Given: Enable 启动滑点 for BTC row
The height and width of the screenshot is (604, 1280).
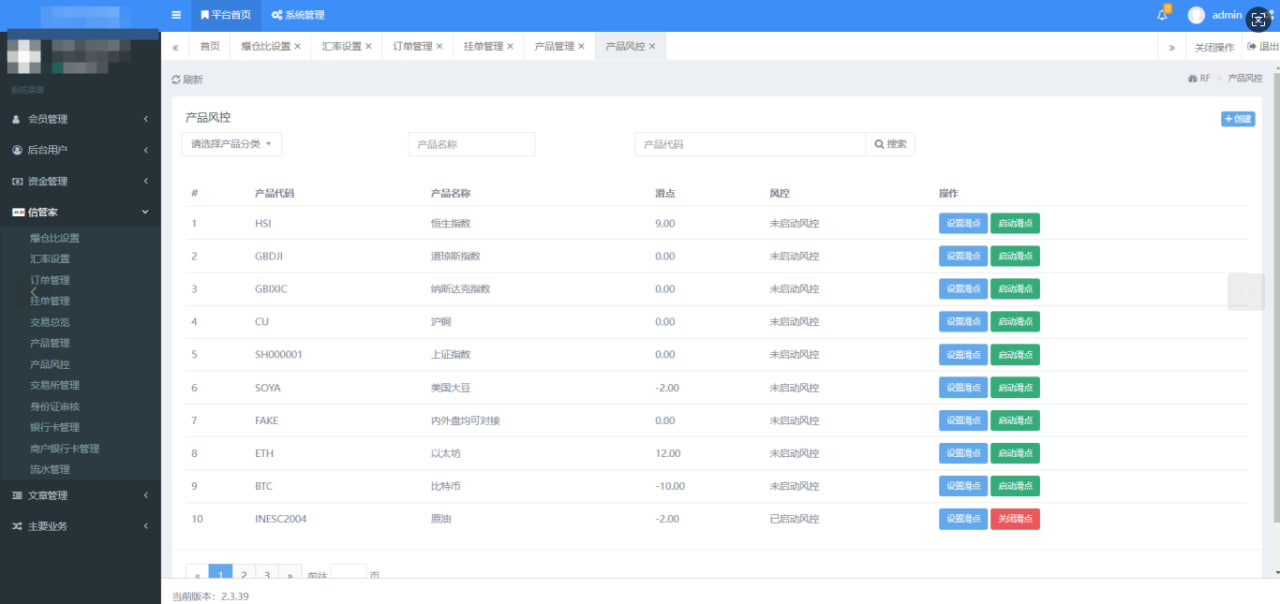Looking at the screenshot, I should pos(1015,486).
